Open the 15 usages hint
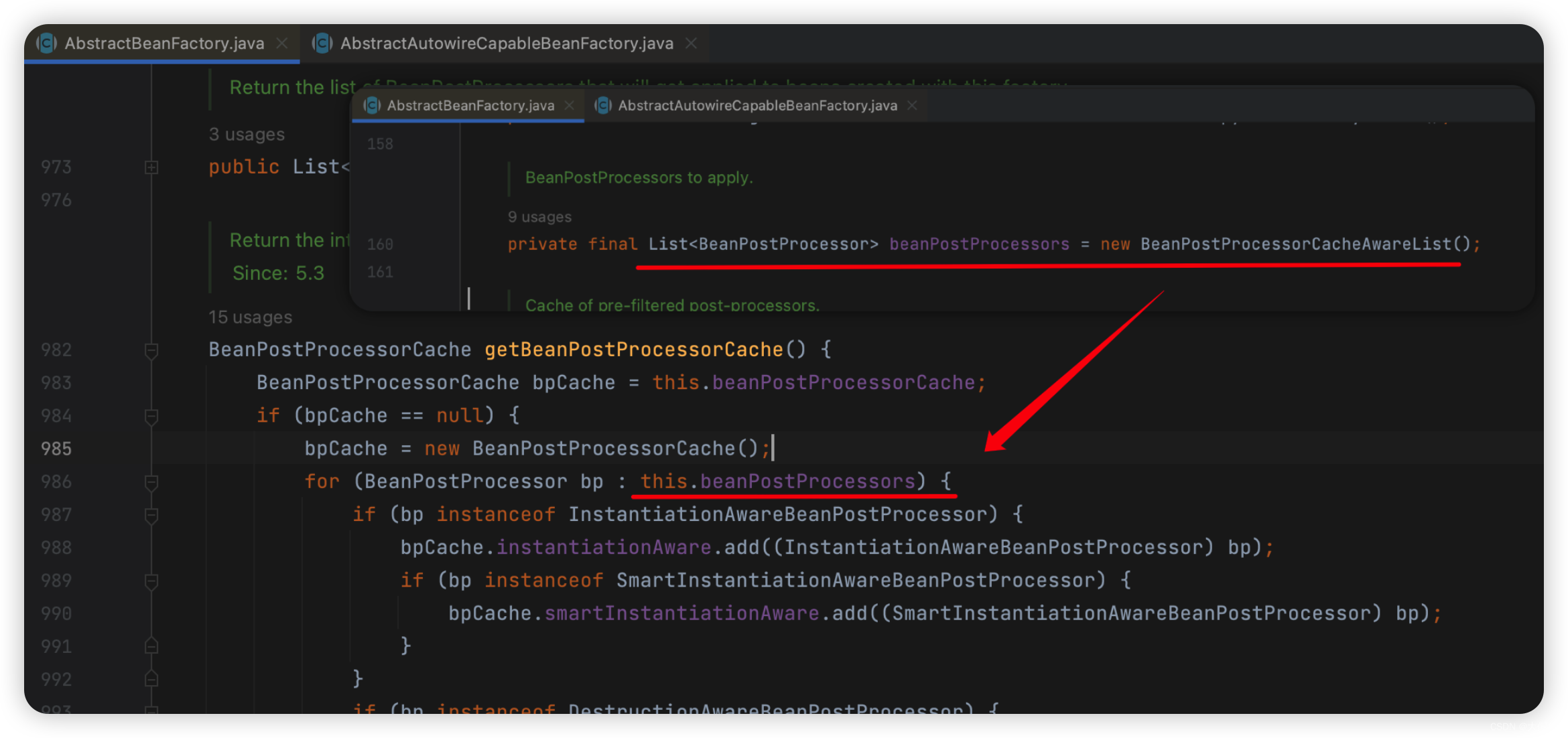 coord(250,317)
